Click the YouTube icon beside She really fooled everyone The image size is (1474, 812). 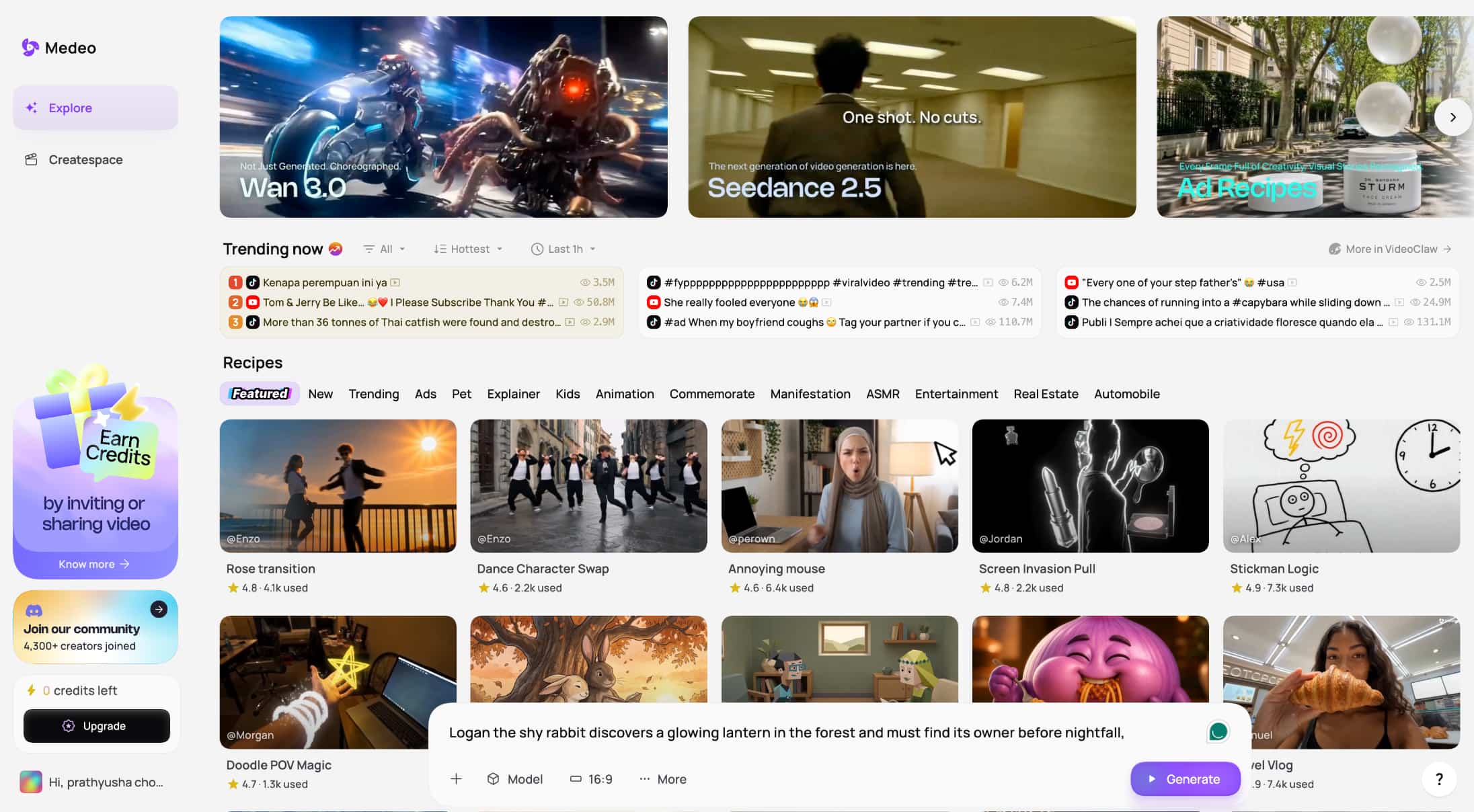[654, 302]
